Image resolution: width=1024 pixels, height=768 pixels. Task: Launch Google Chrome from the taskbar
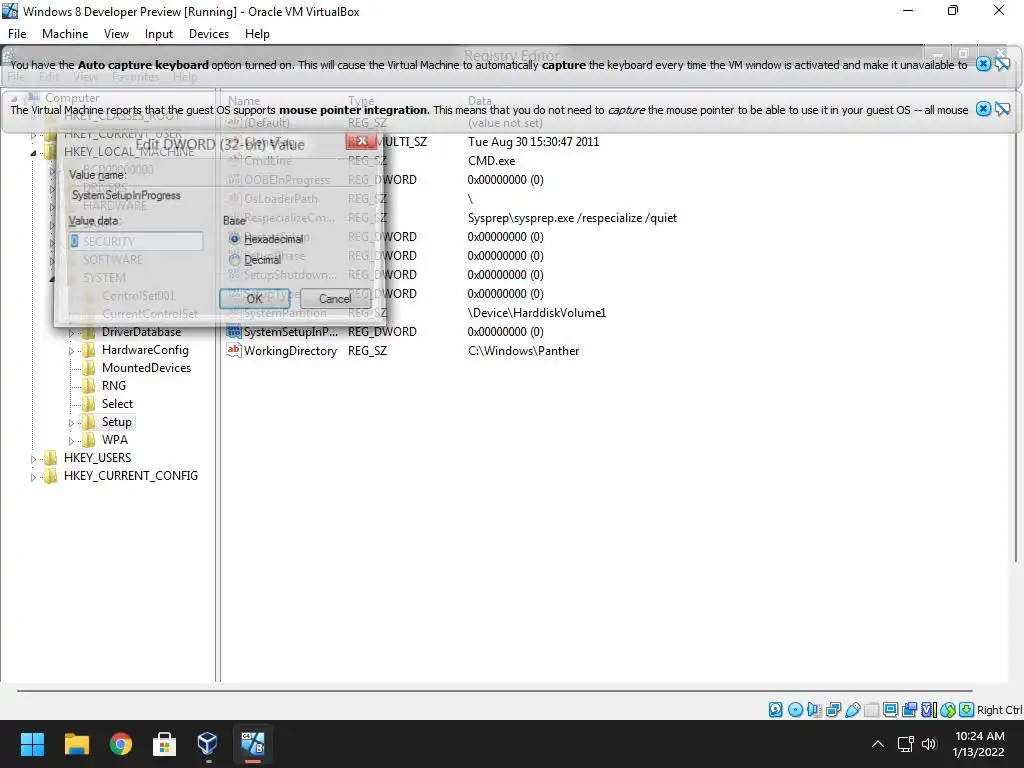pos(121,744)
